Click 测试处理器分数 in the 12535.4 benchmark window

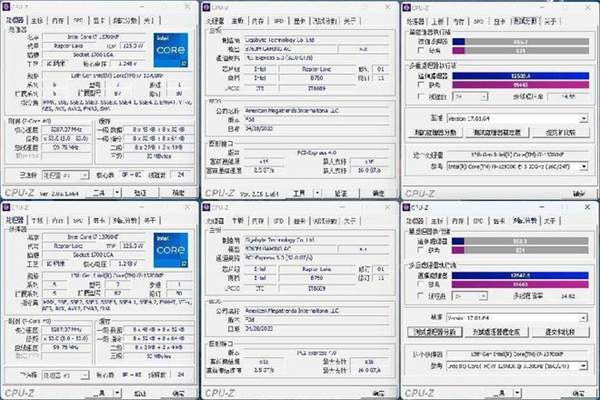(x=435, y=132)
